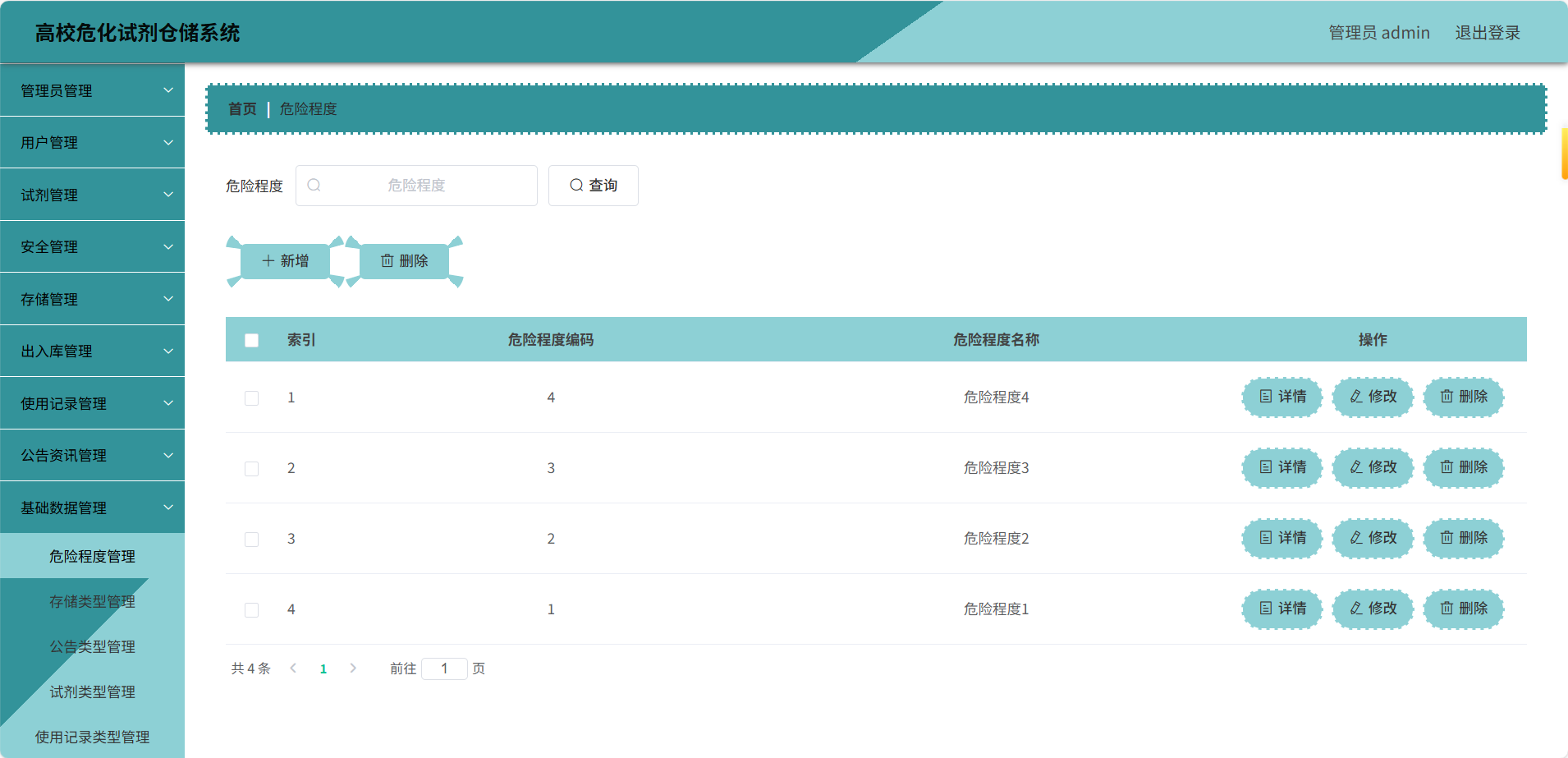Click 删除 for row 危险程度1
This screenshot has width=1568, height=758.
tap(1464, 609)
